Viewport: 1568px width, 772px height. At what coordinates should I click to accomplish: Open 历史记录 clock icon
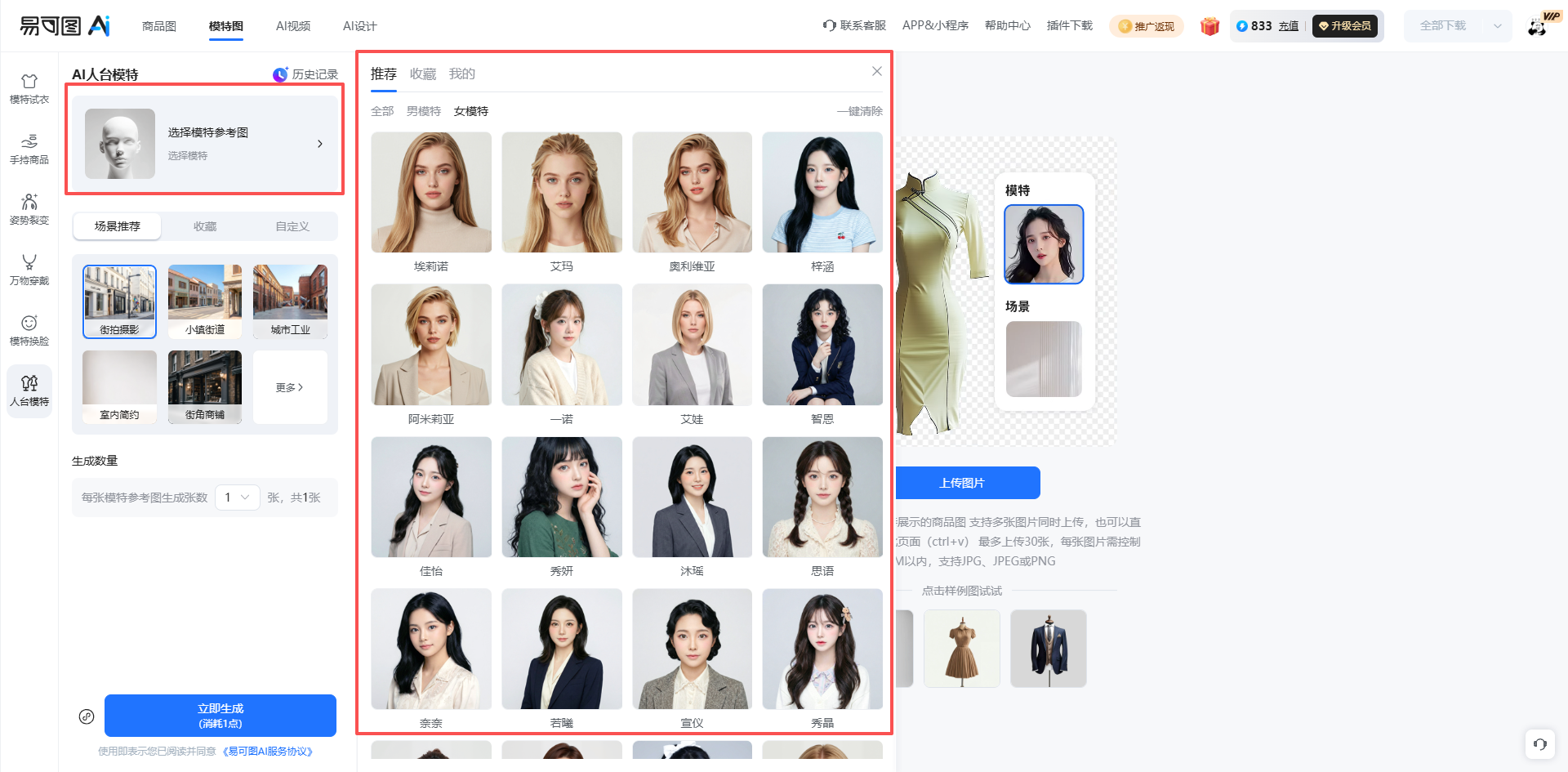pos(280,74)
